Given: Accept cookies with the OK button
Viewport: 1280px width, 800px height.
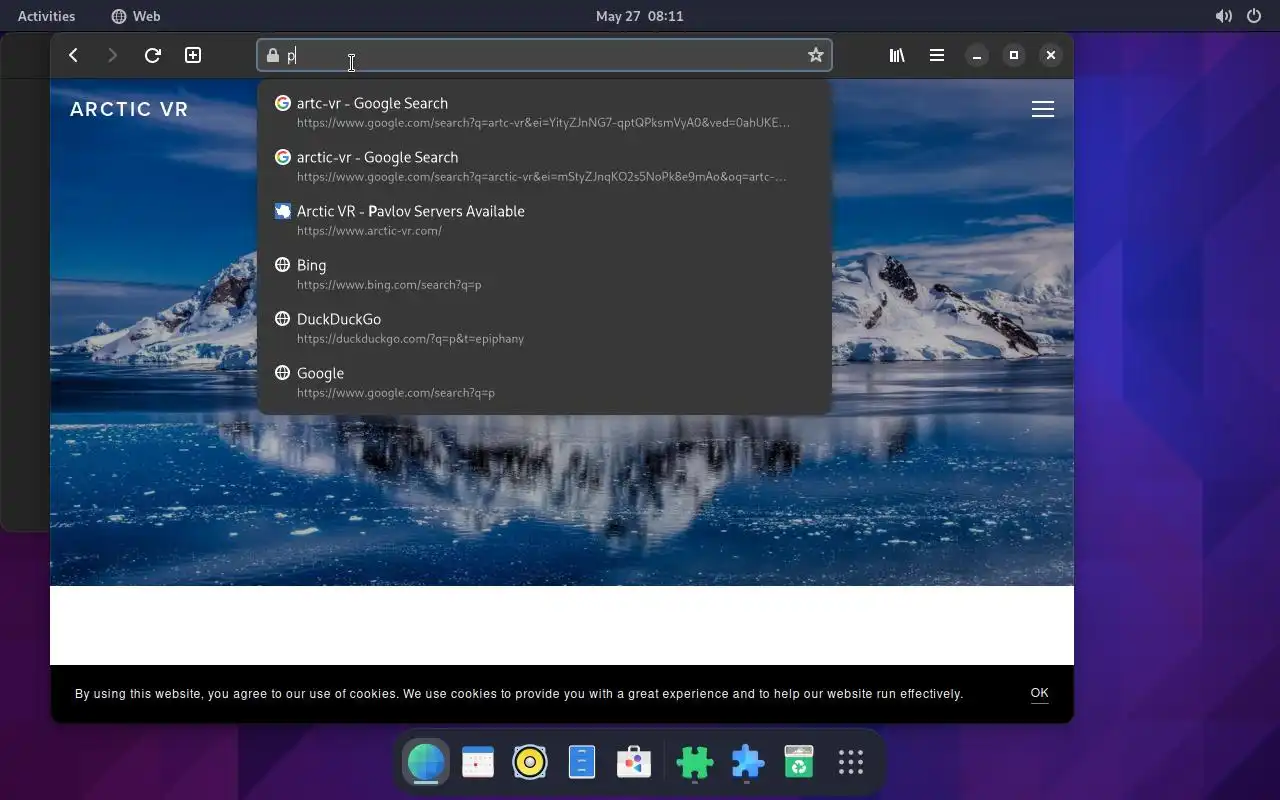Looking at the screenshot, I should click(1039, 693).
